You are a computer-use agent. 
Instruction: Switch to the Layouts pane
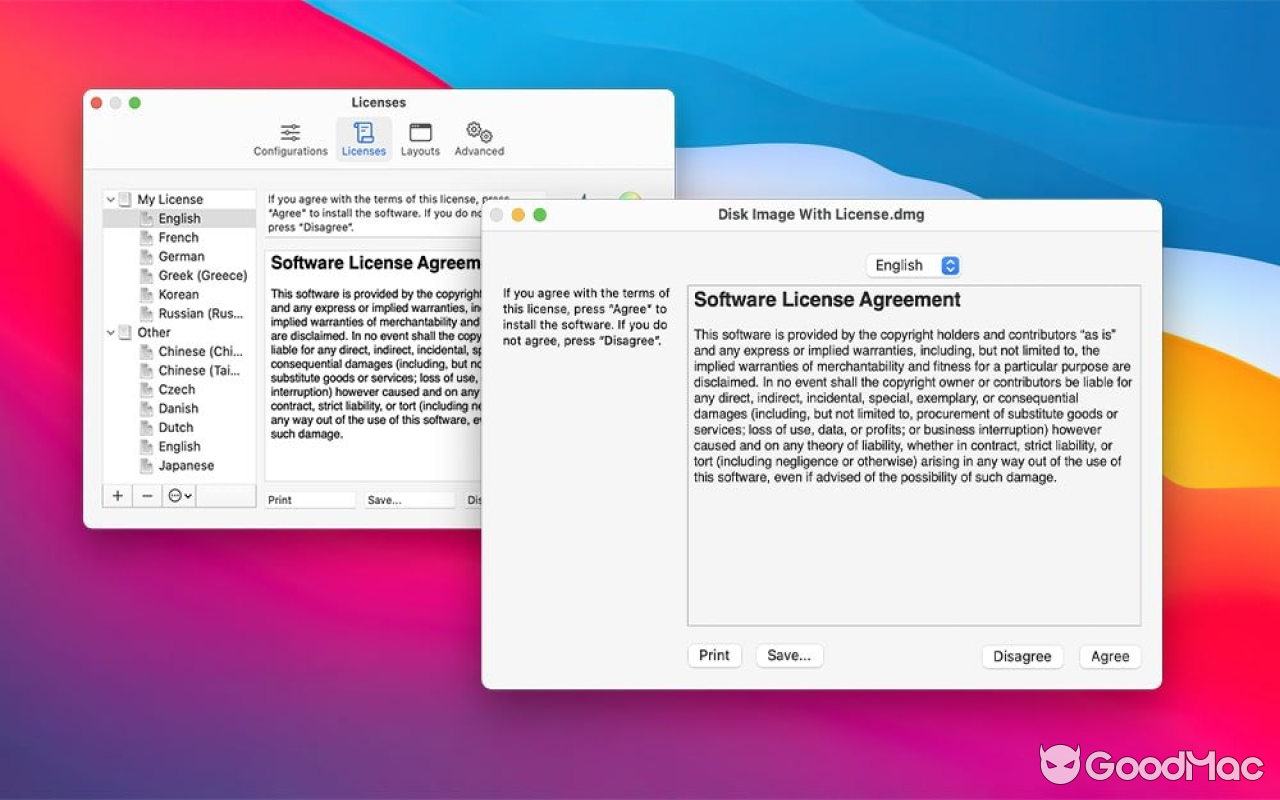(419, 138)
